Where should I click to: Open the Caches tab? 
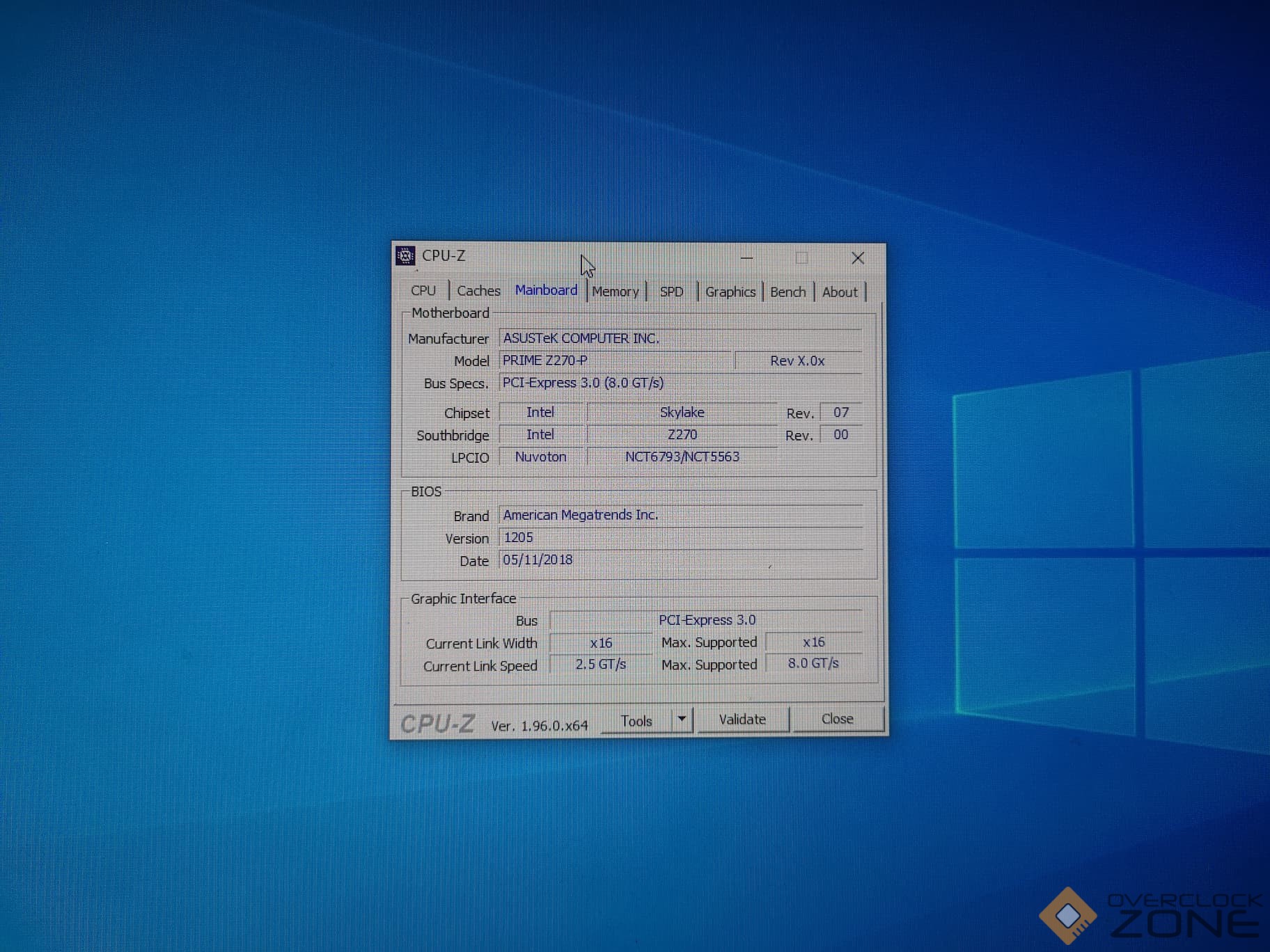point(478,291)
